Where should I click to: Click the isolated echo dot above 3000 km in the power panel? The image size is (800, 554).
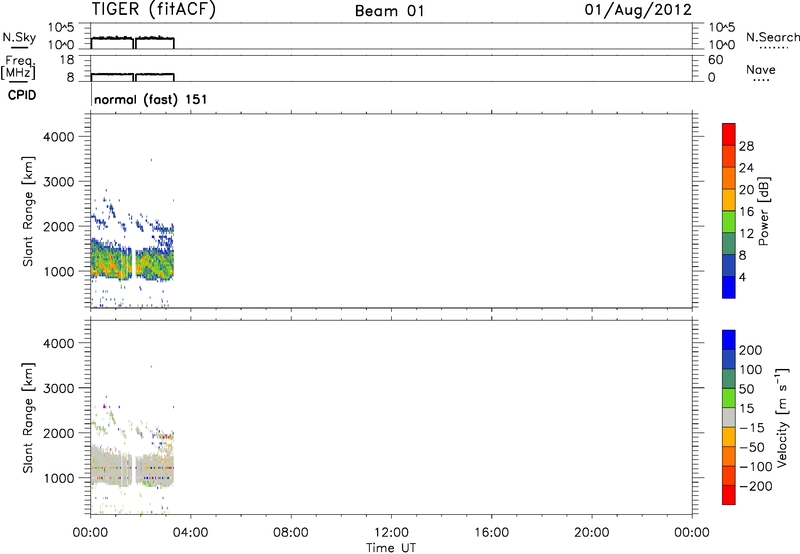(151, 160)
